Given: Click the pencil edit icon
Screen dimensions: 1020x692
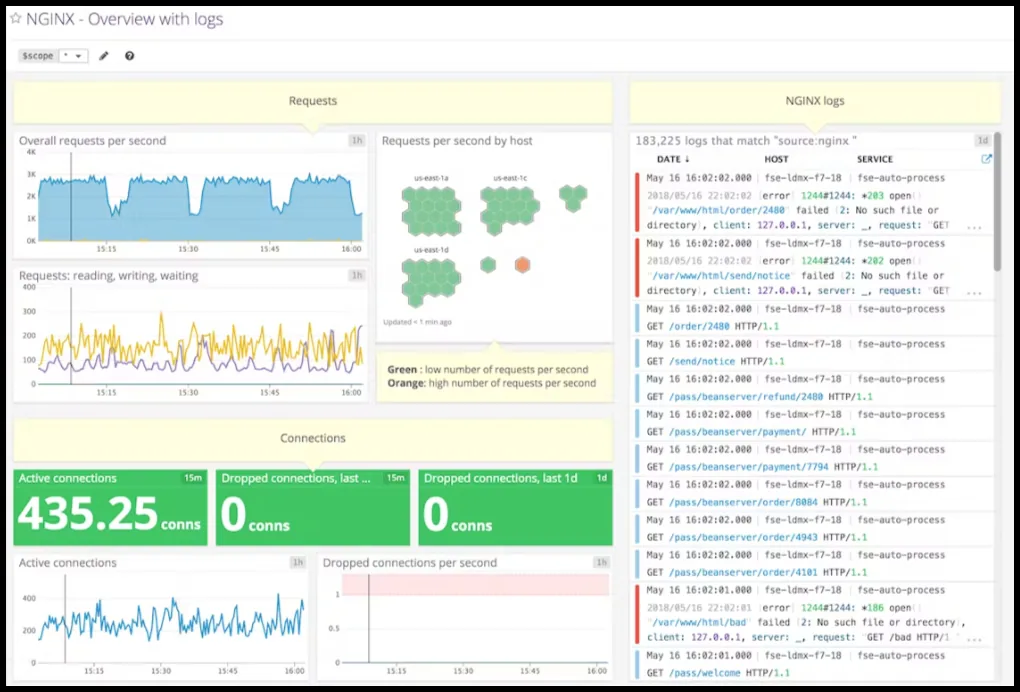Looking at the screenshot, I should click(103, 56).
